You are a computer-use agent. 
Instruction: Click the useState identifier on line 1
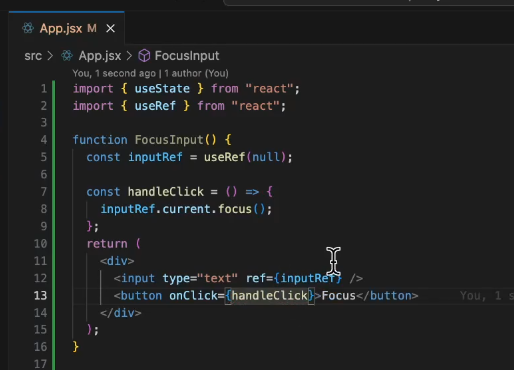click(162, 89)
